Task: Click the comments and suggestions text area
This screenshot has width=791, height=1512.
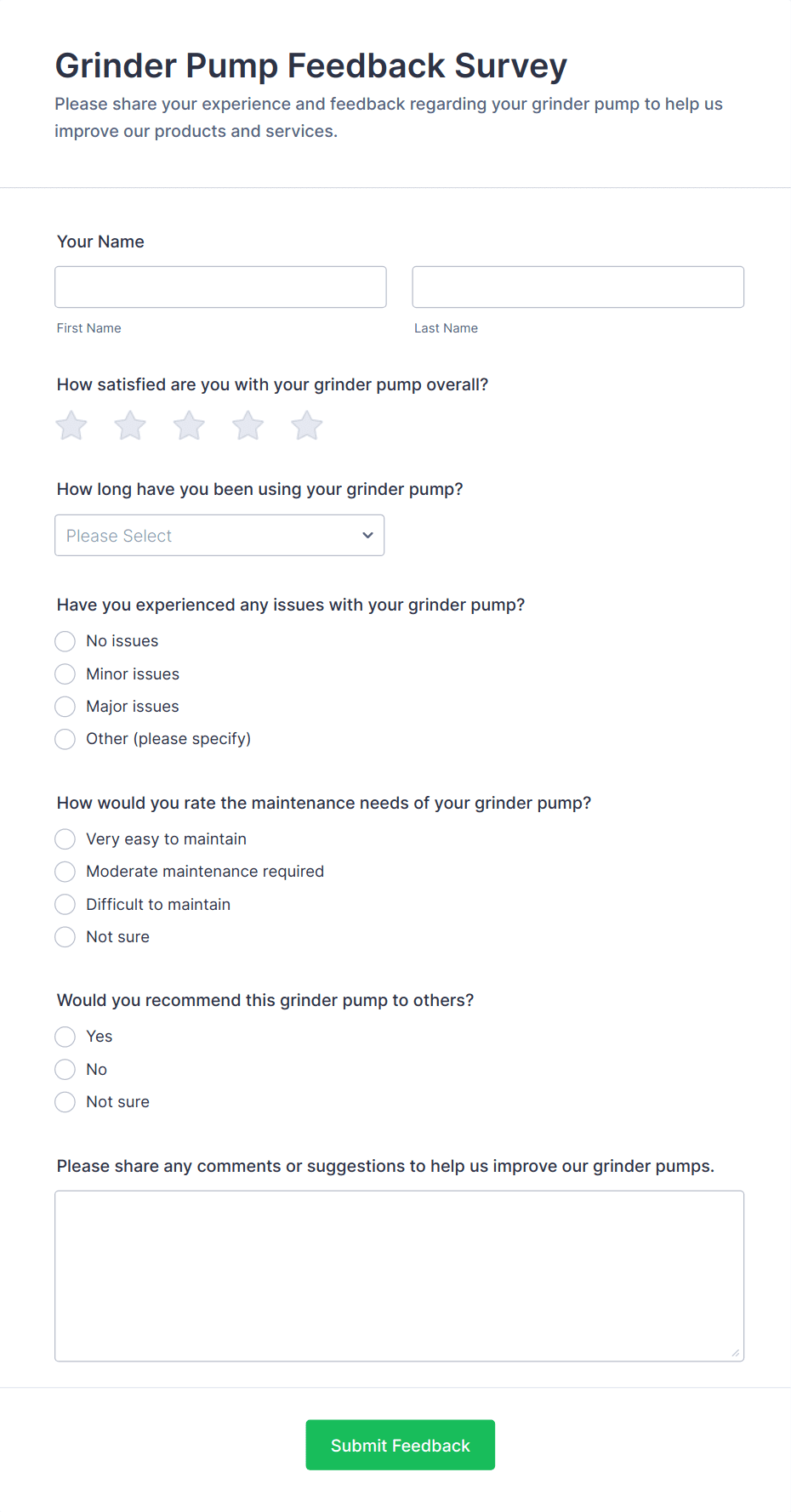Action: [x=399, y=1276]
